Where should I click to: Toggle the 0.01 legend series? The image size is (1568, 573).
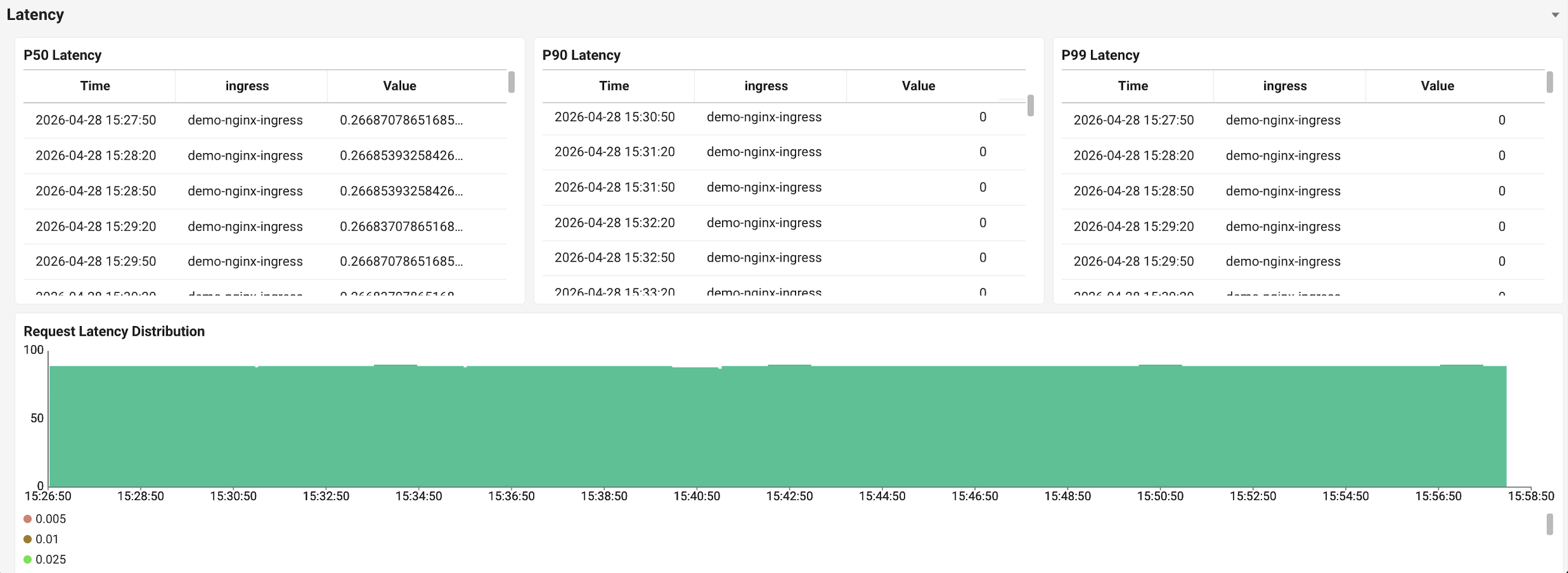(41, 539)
